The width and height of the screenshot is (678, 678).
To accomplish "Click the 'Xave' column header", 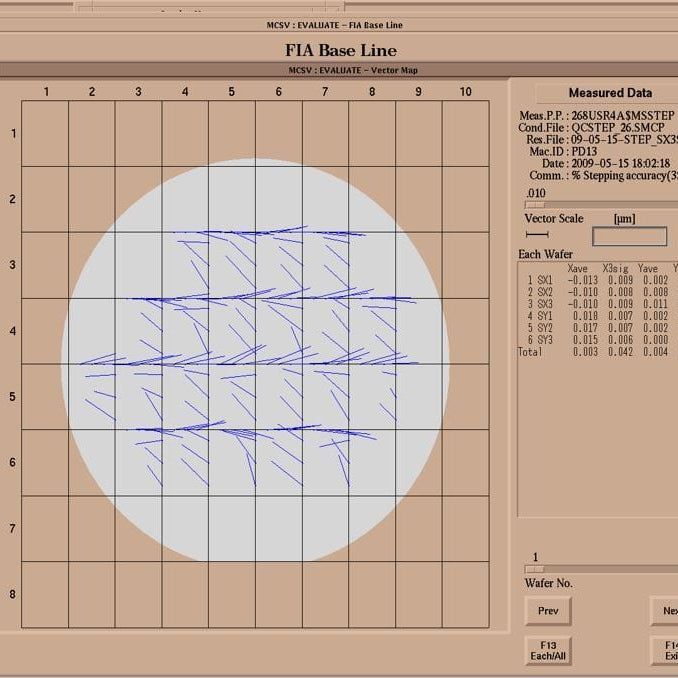I will [577, 269].
